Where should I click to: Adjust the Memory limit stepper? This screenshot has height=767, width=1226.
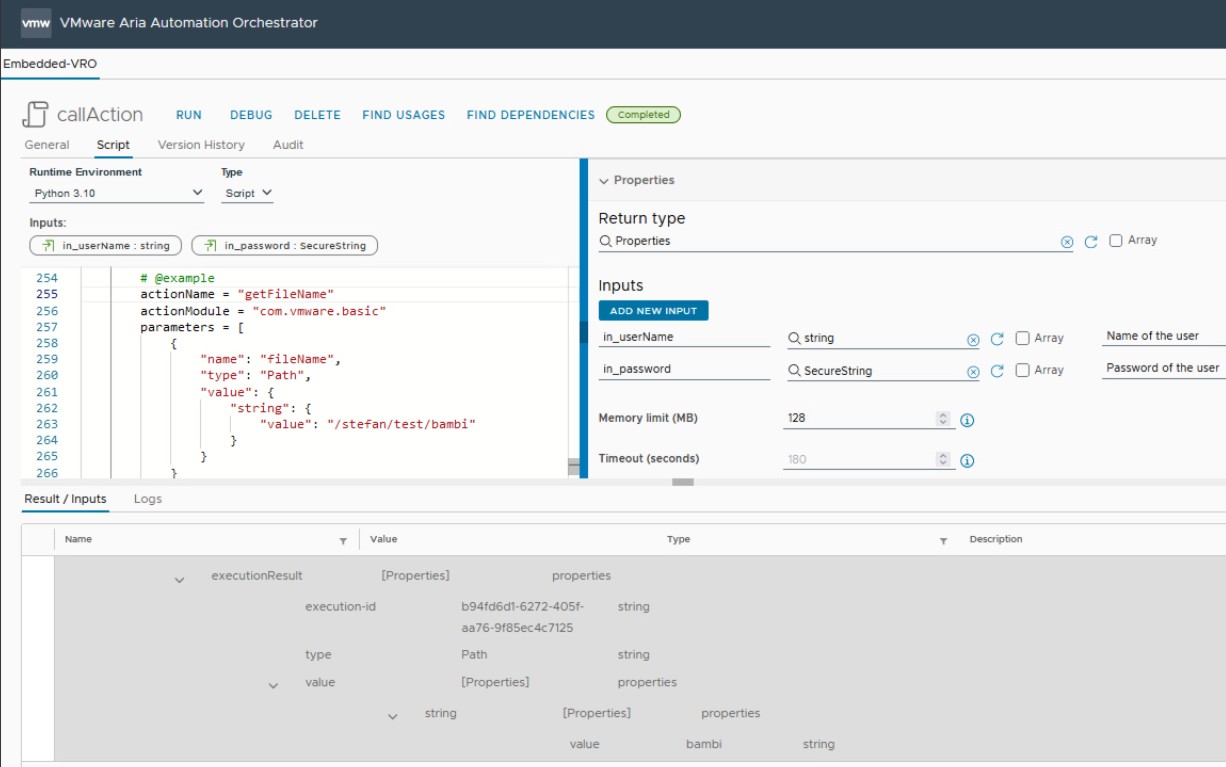point(942,419)
